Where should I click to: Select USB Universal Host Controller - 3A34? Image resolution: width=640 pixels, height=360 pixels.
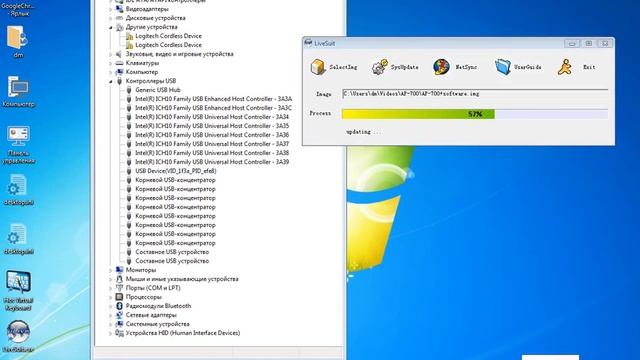click(x=212, y=117)
